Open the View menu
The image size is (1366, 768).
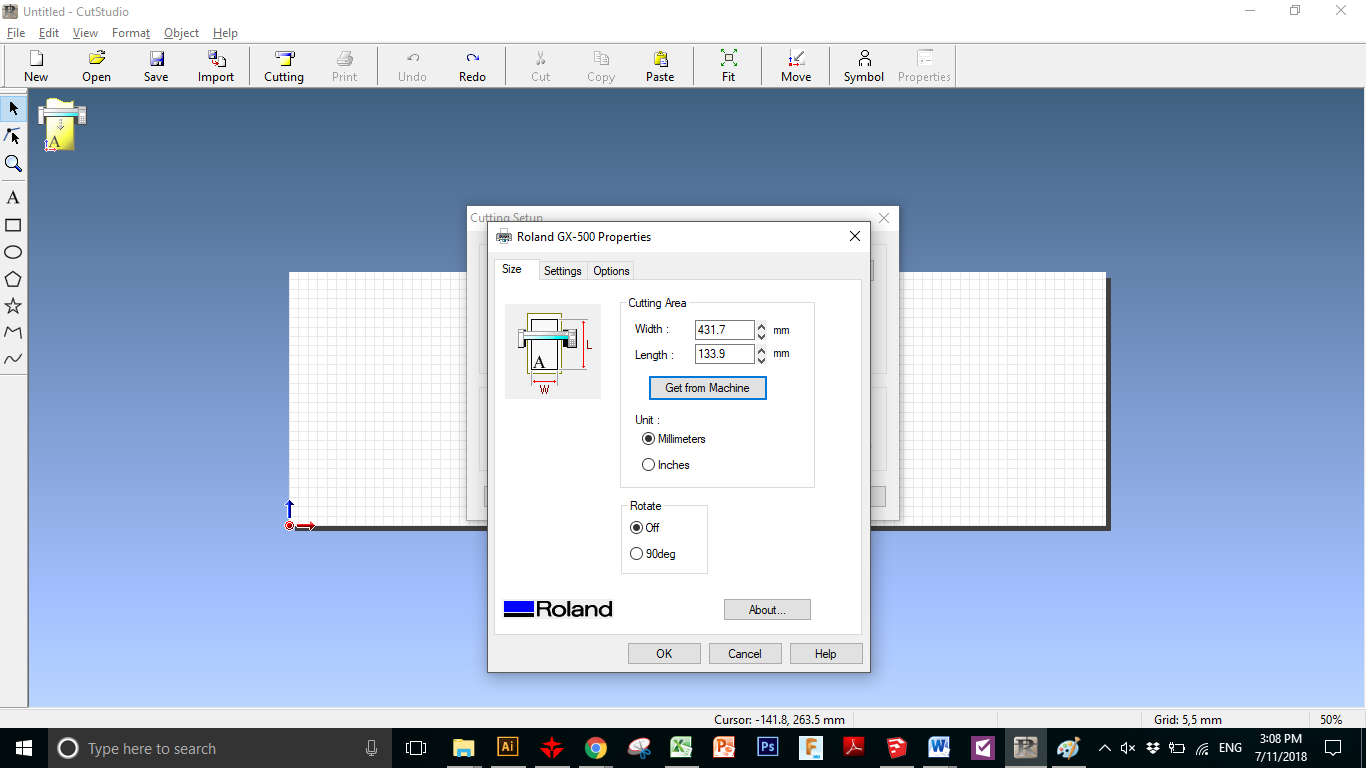coord(86,33)
